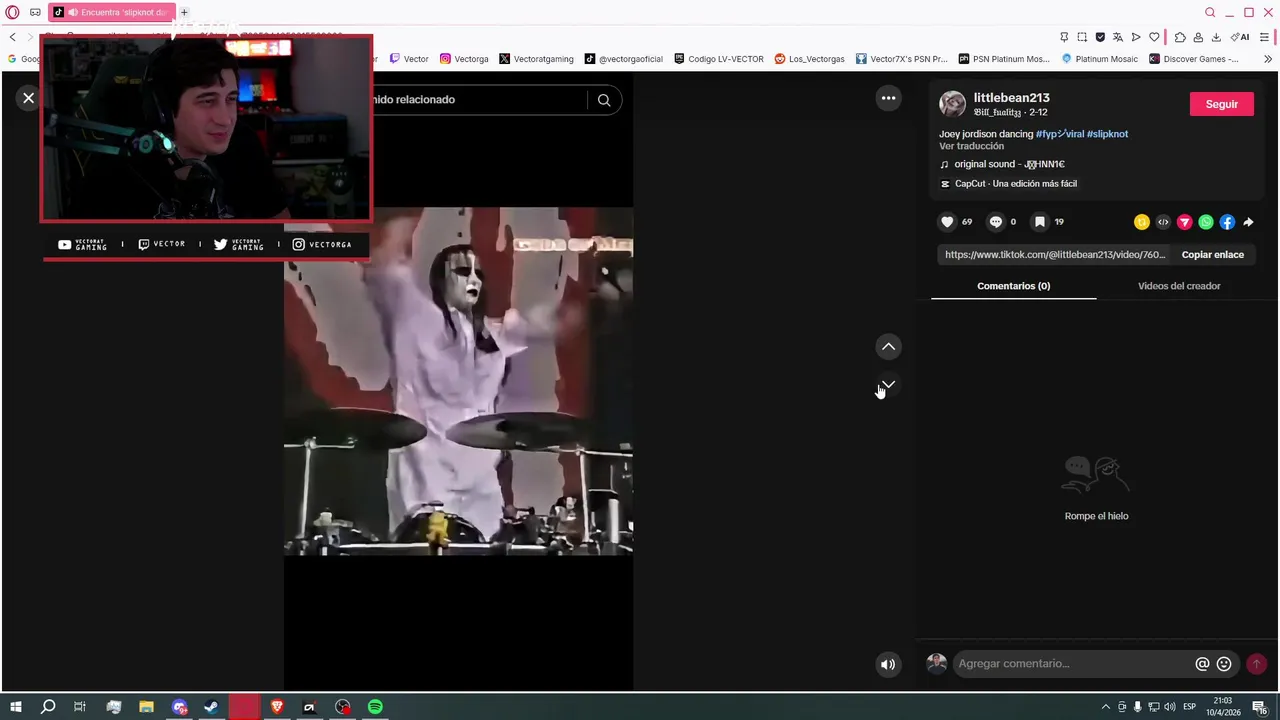Open the original sound music link
This screenshot has width=1280, height=720.
pyautogui.click(x=1003, y=164)
